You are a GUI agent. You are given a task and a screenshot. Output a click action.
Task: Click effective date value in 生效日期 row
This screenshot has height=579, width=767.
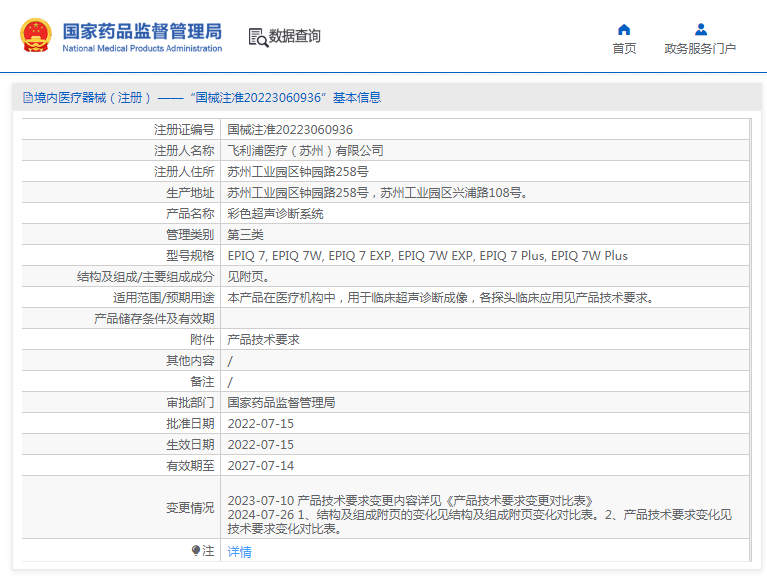click(261, 445)
